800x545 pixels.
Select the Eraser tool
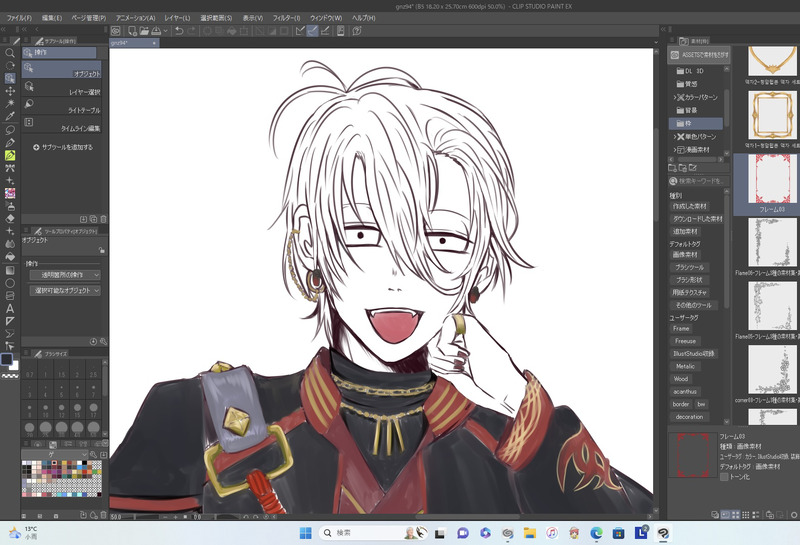(10, 218)
